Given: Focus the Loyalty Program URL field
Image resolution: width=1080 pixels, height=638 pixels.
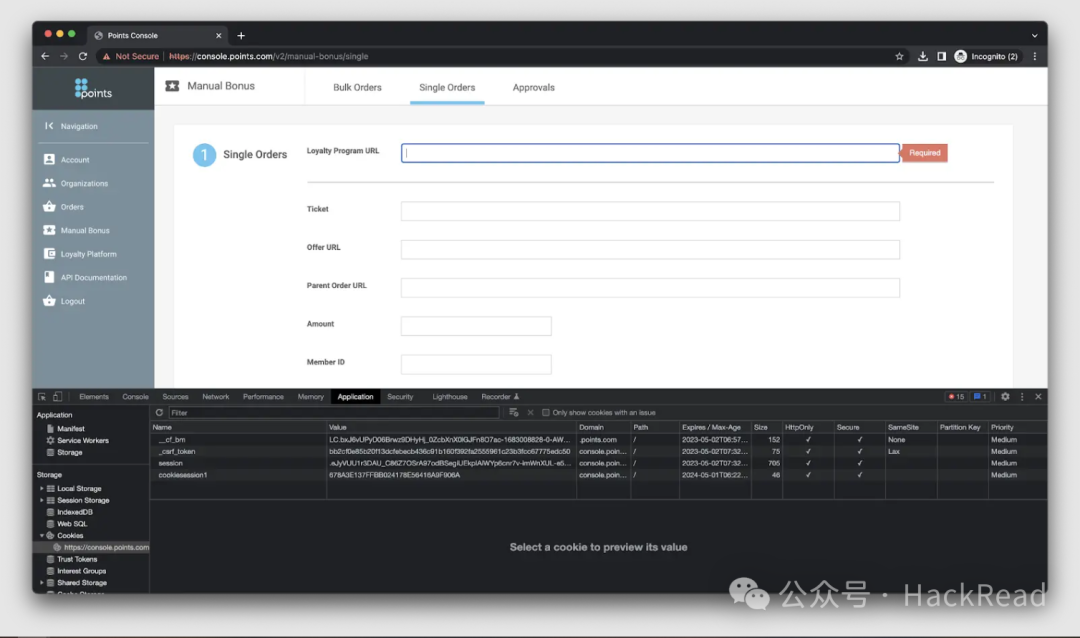Looking at the screenshot, I should (x=650, y=153).
